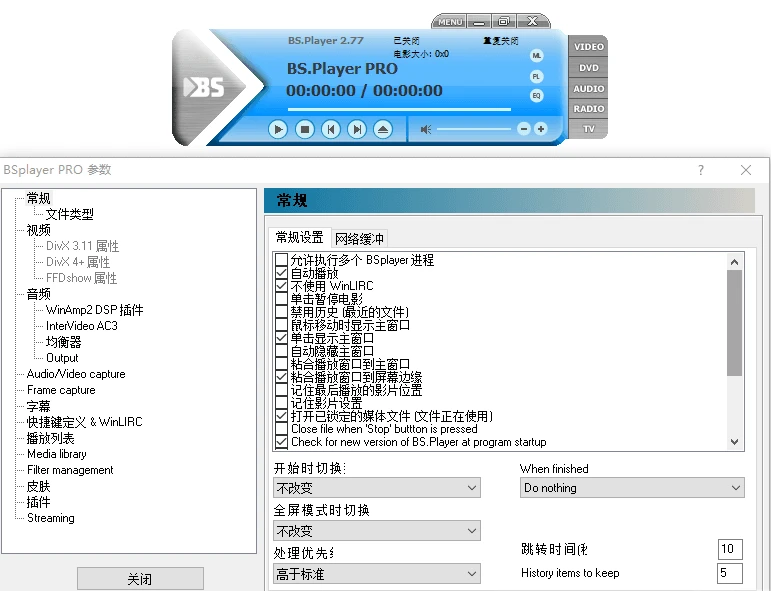Screen dimensions: 771x591
Task: Increase volume with the plus button
Action: coord(540,129)
